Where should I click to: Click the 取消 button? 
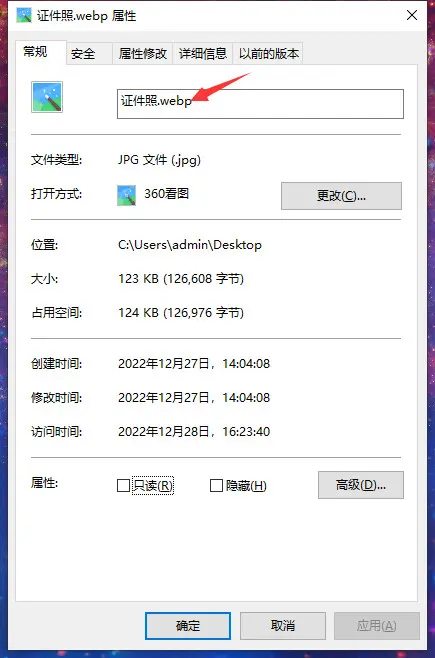tap(283, 626)
